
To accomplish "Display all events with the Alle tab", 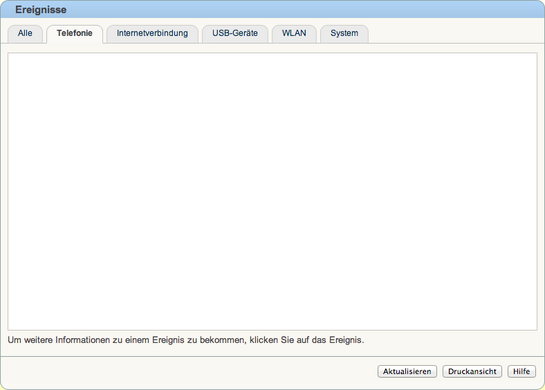I will tap(25, 34).
